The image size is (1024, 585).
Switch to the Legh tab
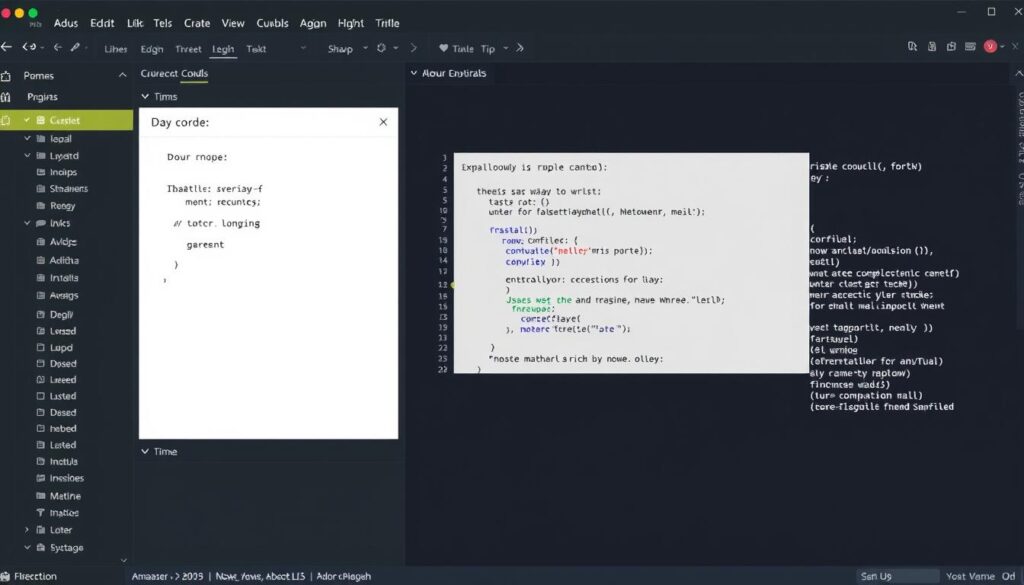pos(223,49)
